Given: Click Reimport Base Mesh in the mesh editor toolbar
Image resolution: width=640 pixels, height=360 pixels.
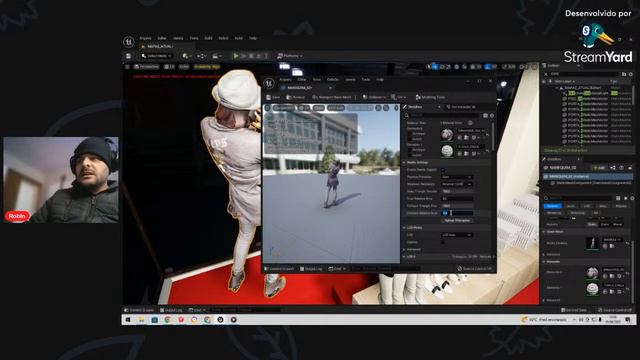Looking at the screenshot, I should click(x=332, y=97).
